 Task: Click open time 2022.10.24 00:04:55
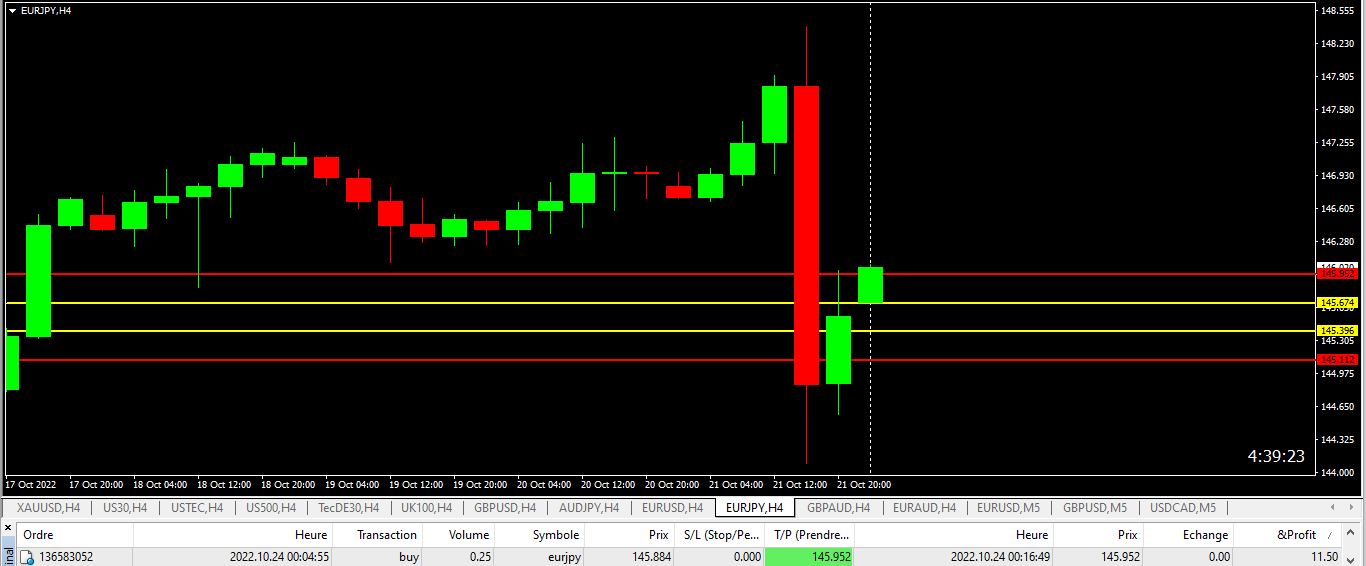[279, 557]
